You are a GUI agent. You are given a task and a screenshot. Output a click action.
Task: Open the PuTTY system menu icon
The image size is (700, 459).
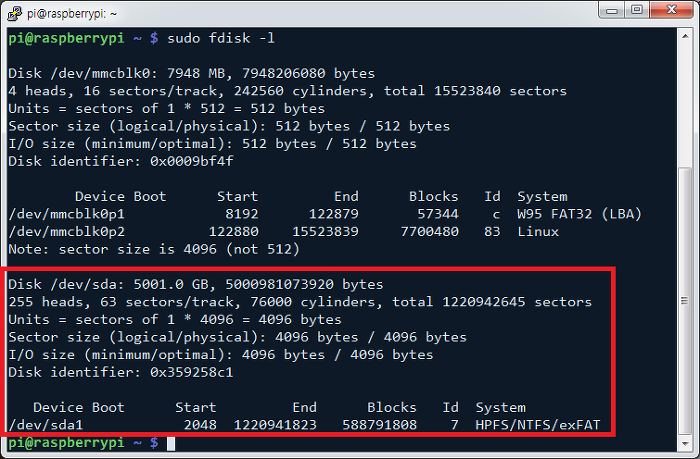point(14,13)
